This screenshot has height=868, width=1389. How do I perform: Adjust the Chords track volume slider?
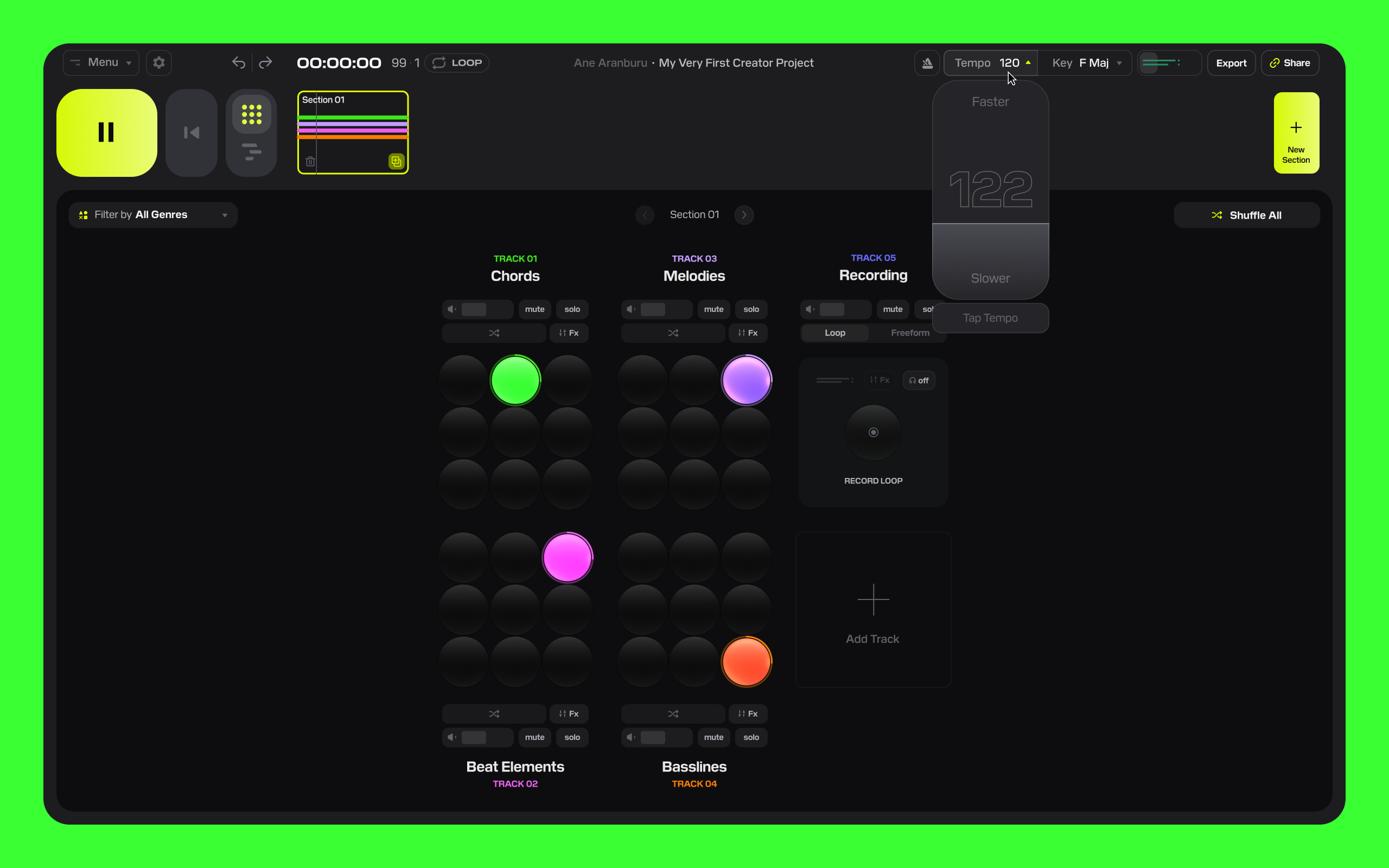478,309
